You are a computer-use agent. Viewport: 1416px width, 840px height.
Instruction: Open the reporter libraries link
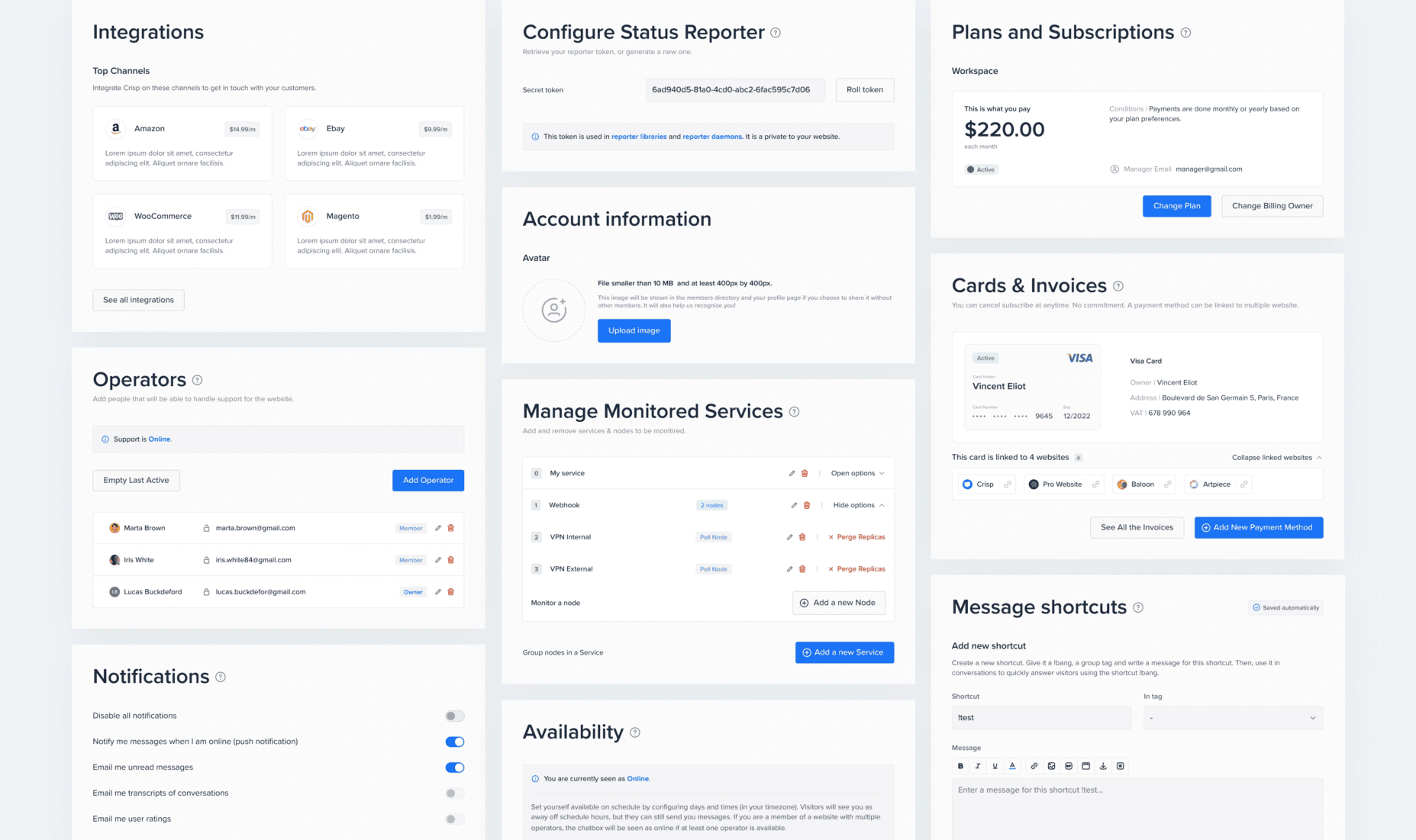(x=639, y=137)
